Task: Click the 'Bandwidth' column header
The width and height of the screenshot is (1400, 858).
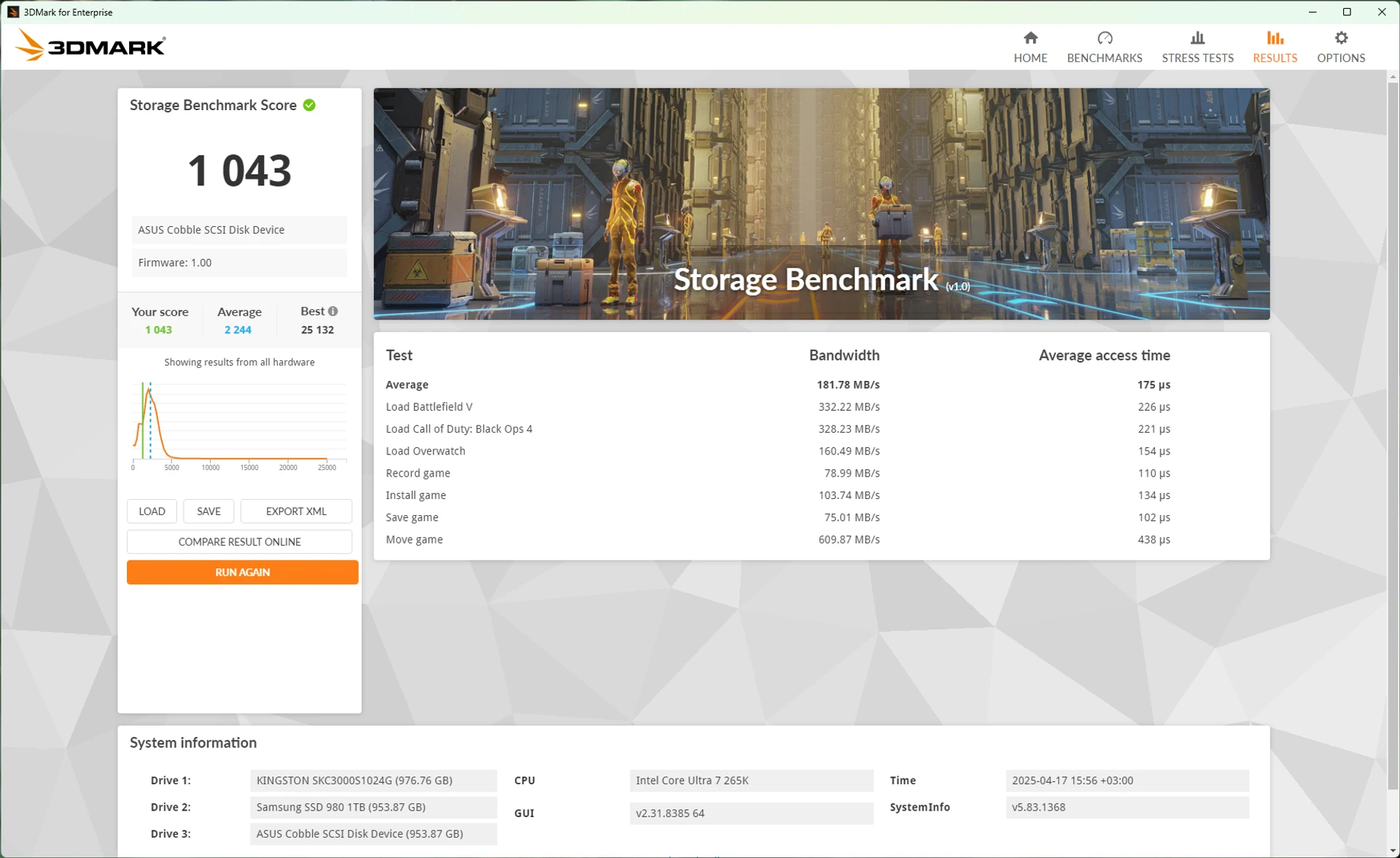Action: (844, 355)
